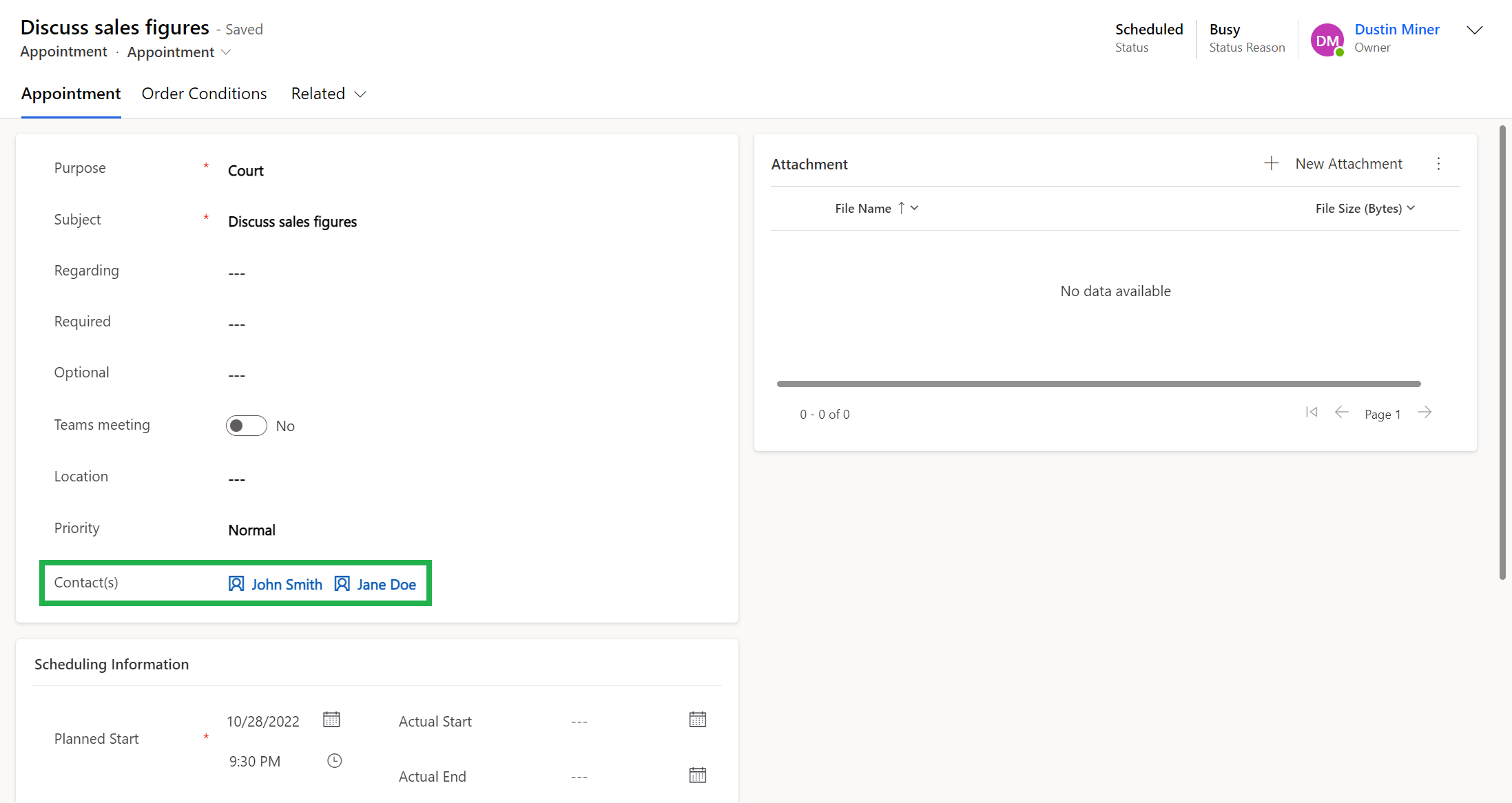Open Dustin Miner owner link

click(x=1396, y=30)
